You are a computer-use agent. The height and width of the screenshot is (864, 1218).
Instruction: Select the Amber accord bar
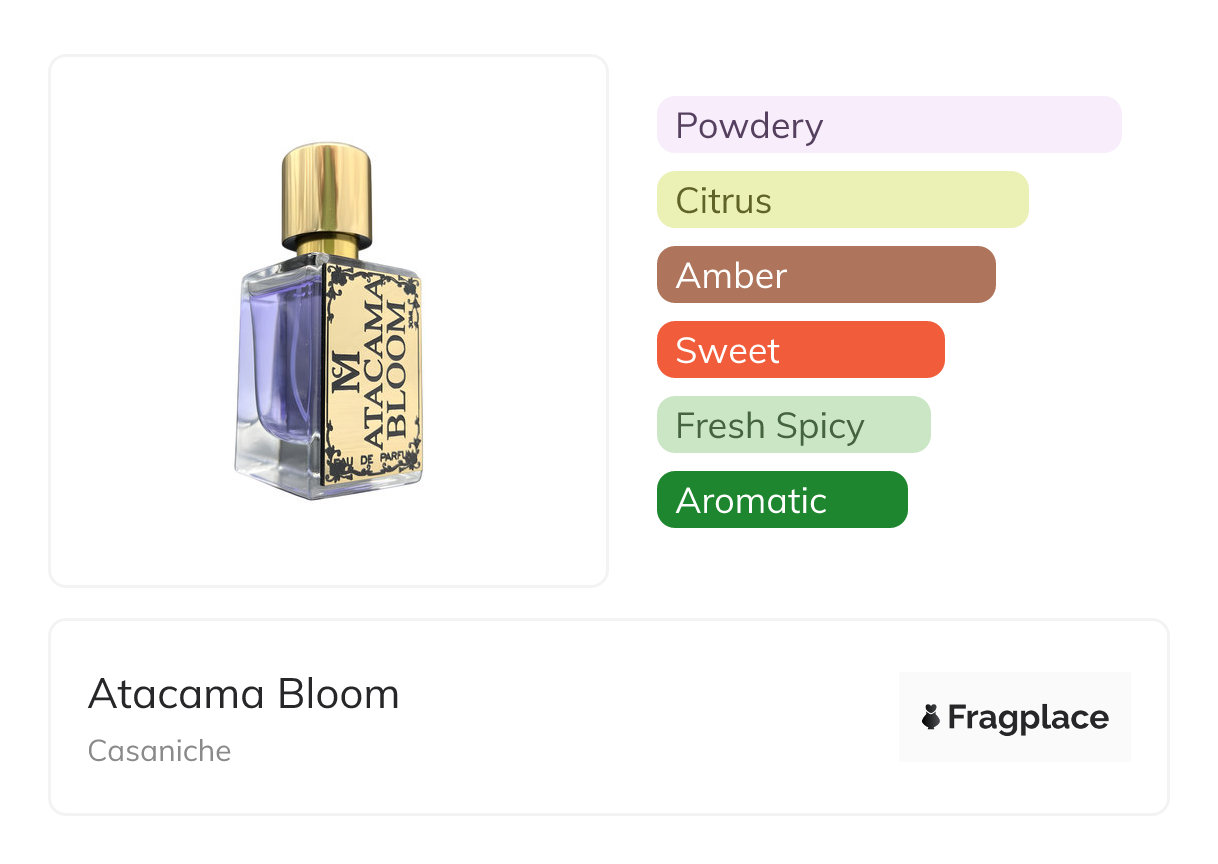pyautogui.click(x=826, y=275)
